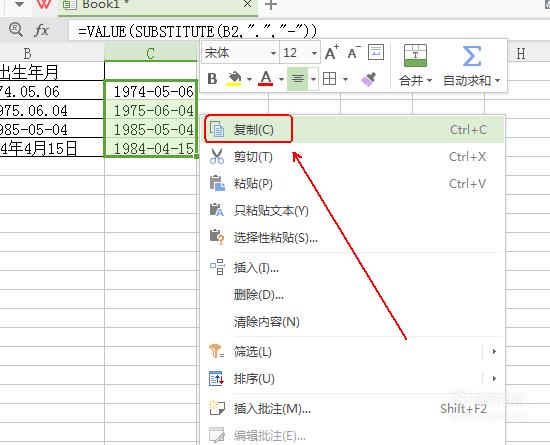Select the 出生年月 header cell
The height and width of the screenshot is (445, 550).
coord(52,71)
